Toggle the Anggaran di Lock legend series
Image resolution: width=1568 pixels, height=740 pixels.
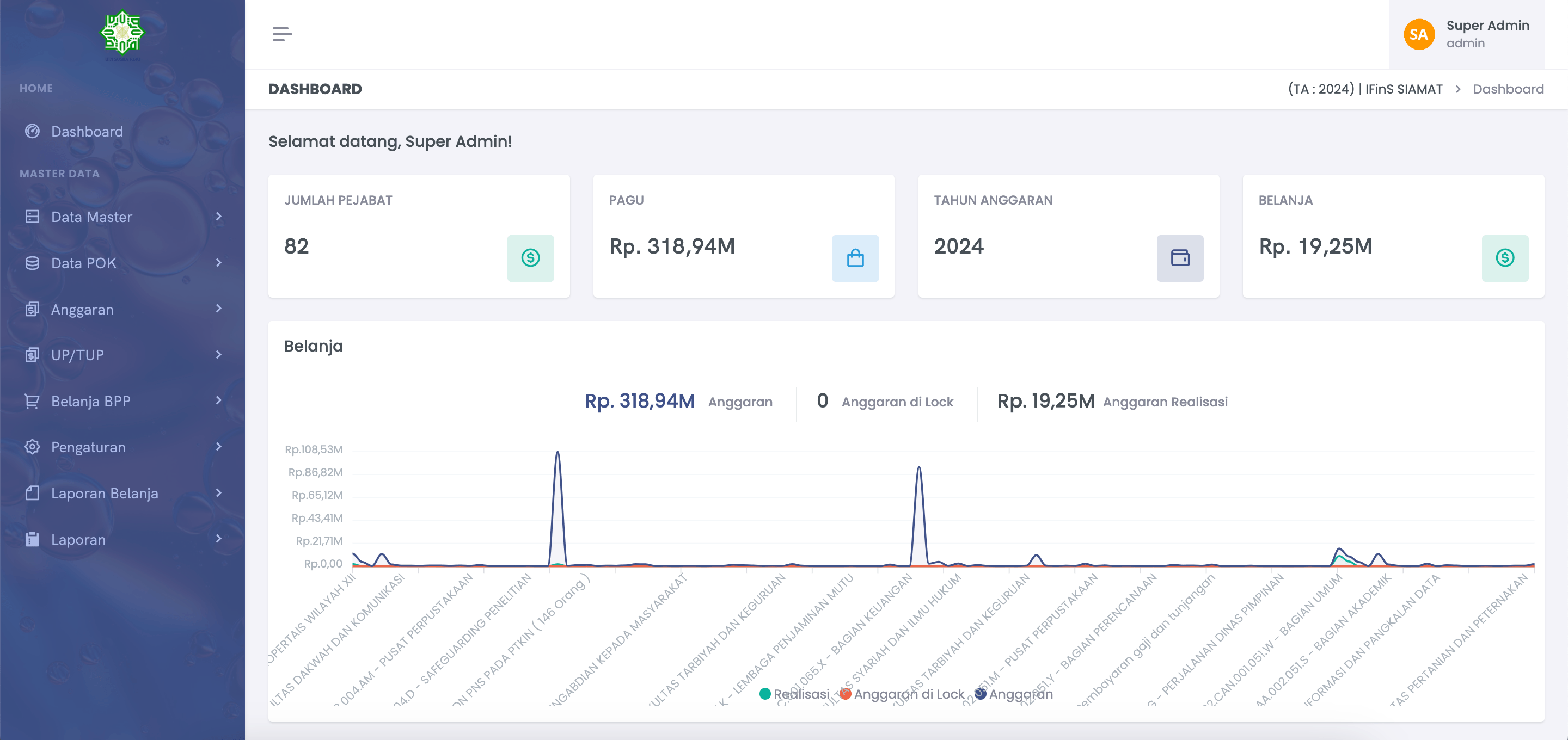pos(902,694)
